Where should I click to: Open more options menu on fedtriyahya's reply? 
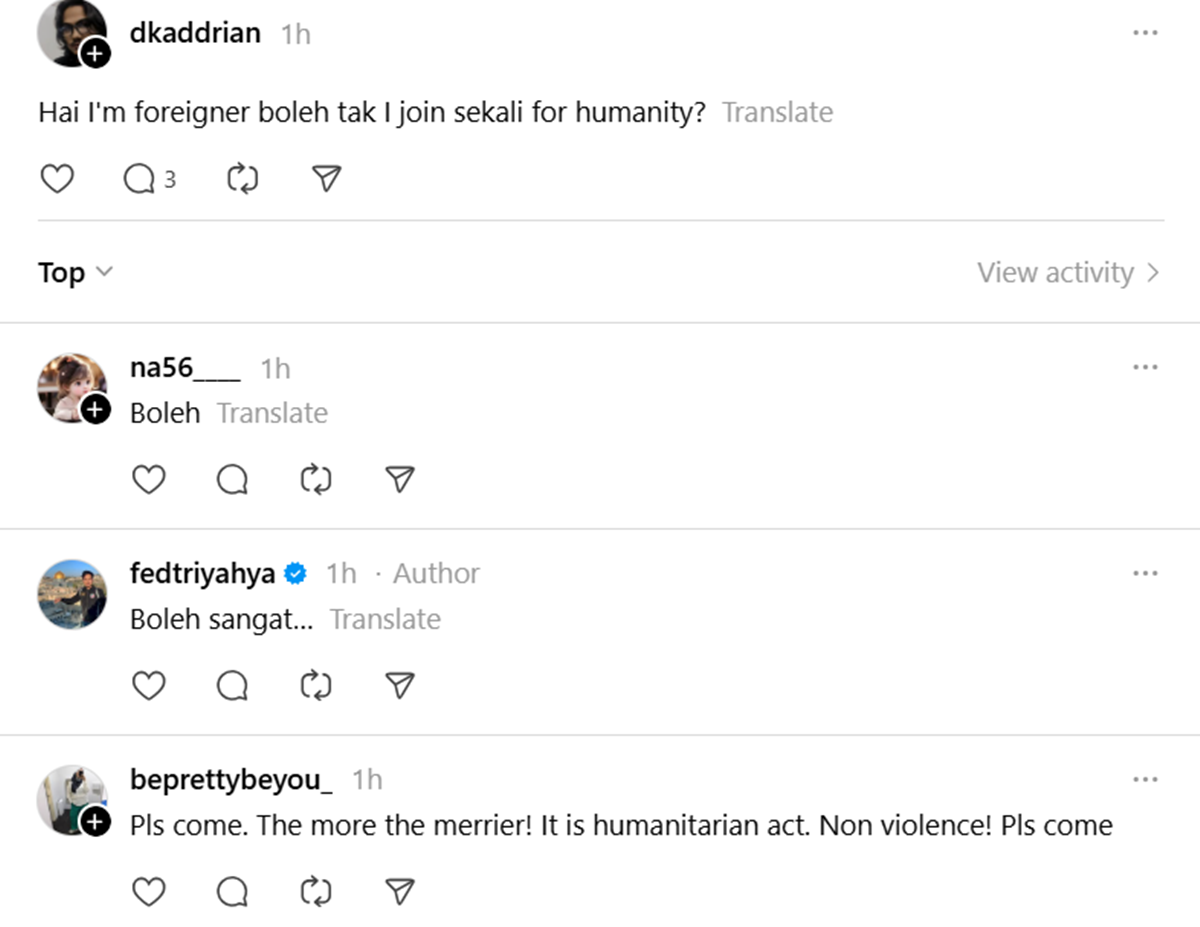coord(1145,573)
